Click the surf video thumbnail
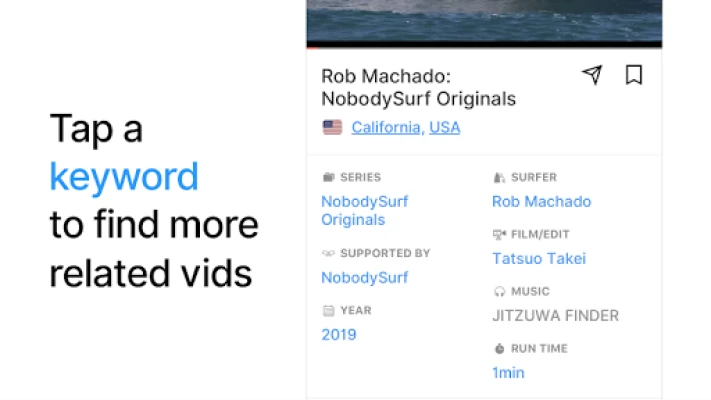 tap(484, 20)
